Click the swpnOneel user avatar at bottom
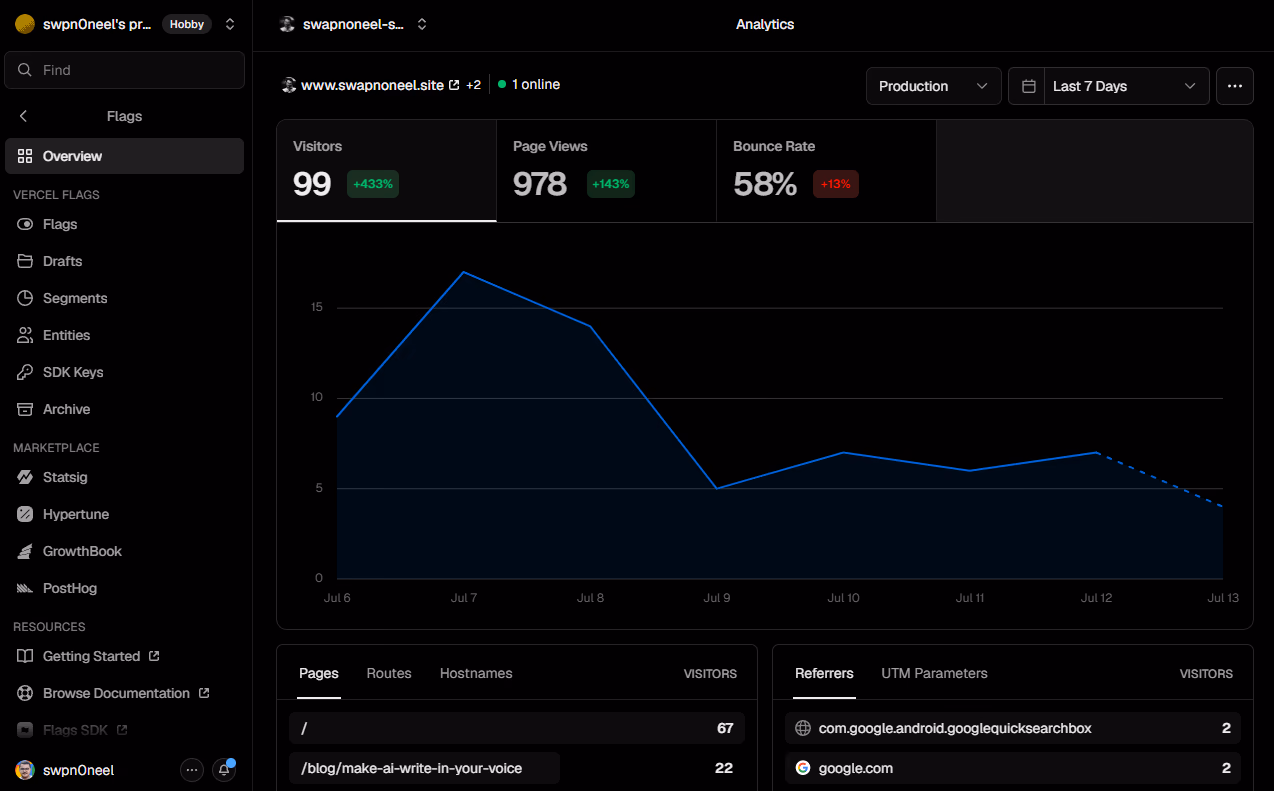1274x791 pixels. [x=25, y=770]
